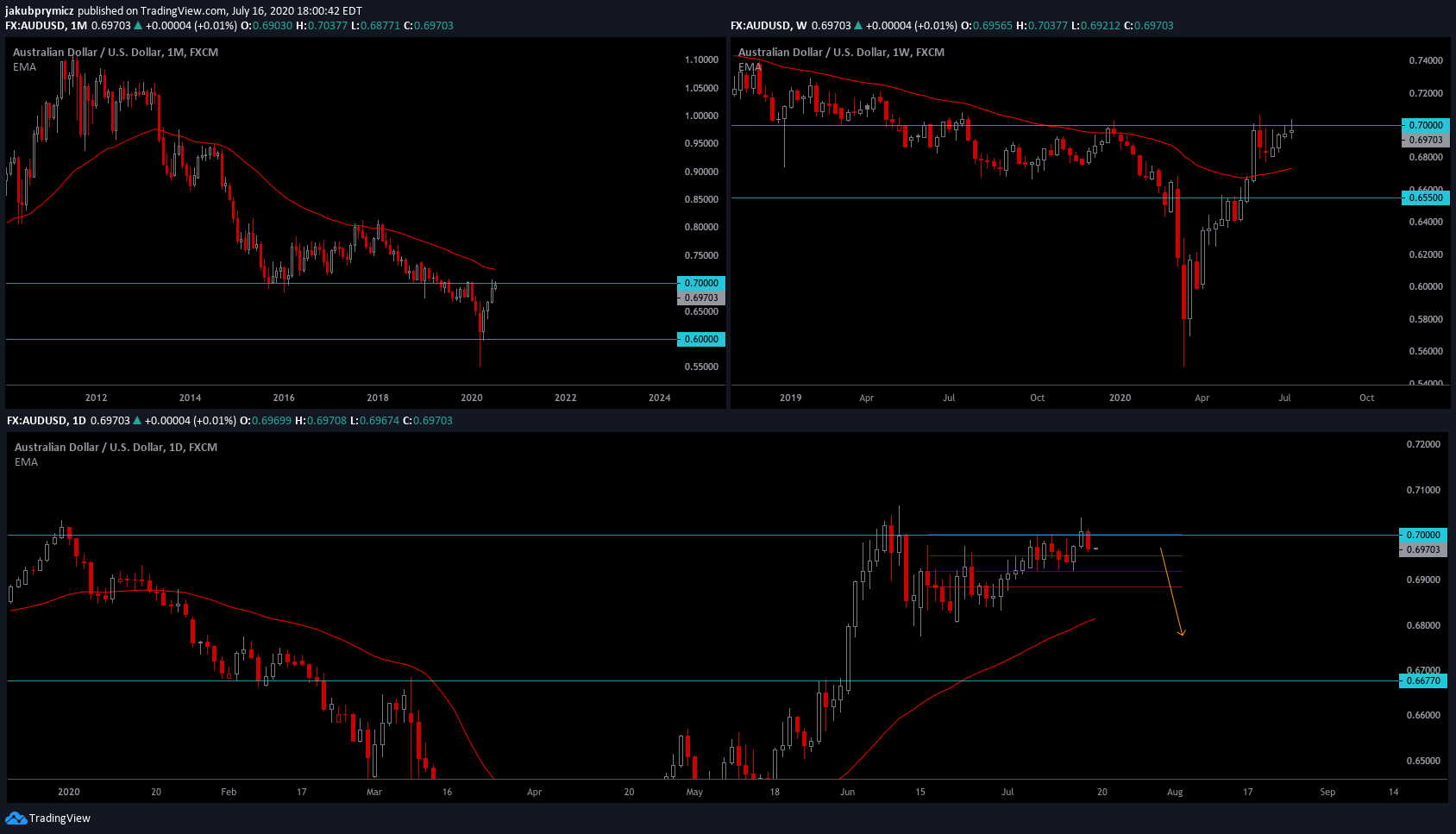Click the monthly chart title 'Australian Dollar / U.S. Dollar, 1M, FXCM'

[x=116, y=53]
